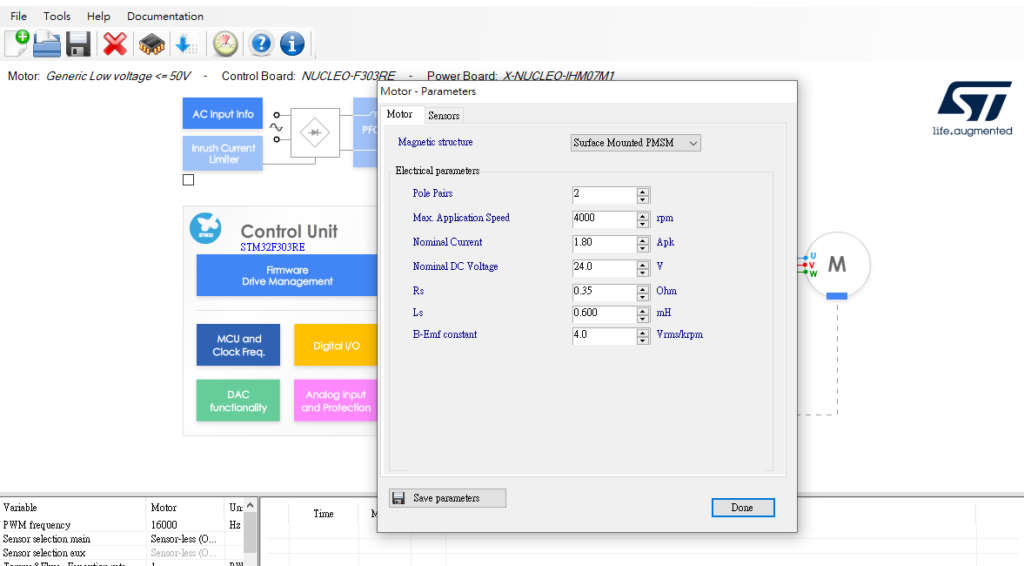Click the Done button
The image size is (1024, 566).
pos(743,507)
